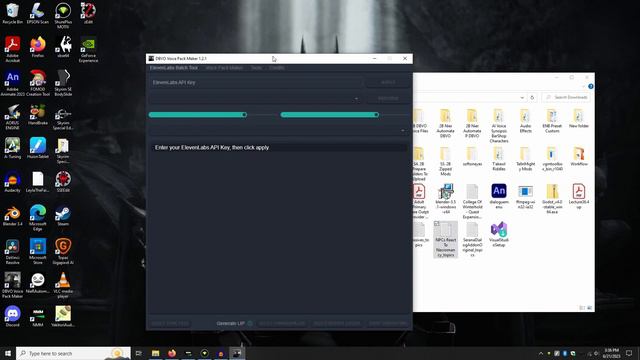The width and height of the screenshot is (640, 360).
Task: Expand the voice selection dropdown in DBVO
Action: pos(356,98)
